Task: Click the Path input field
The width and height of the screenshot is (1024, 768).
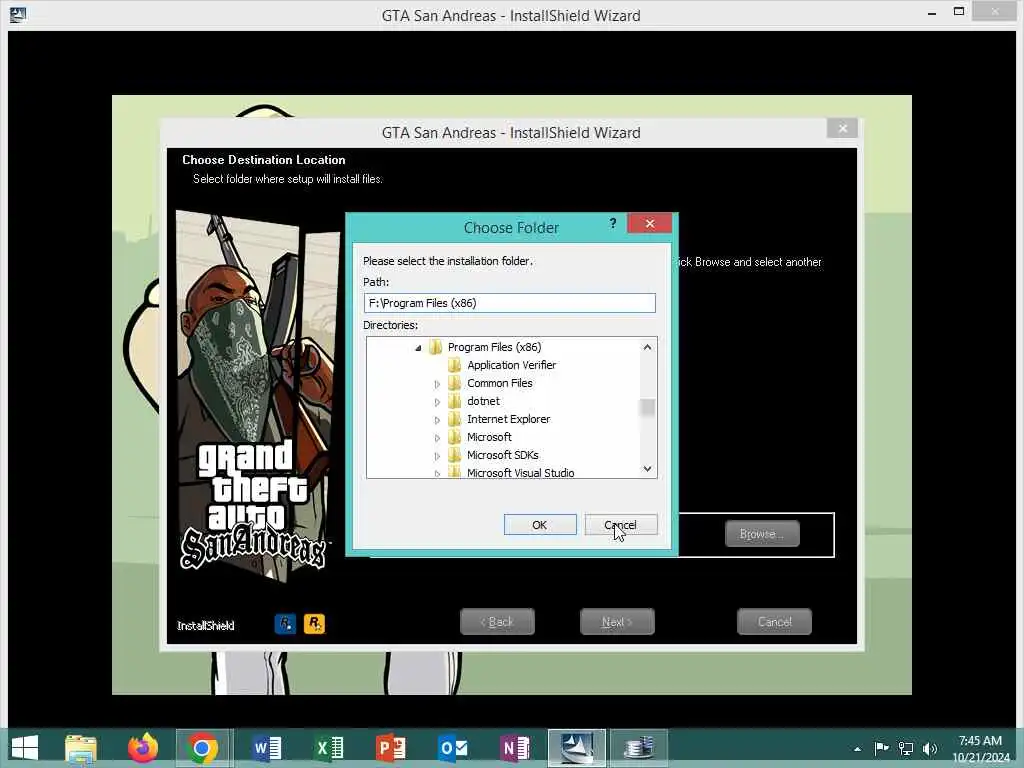Action: [x=509, y=303]
